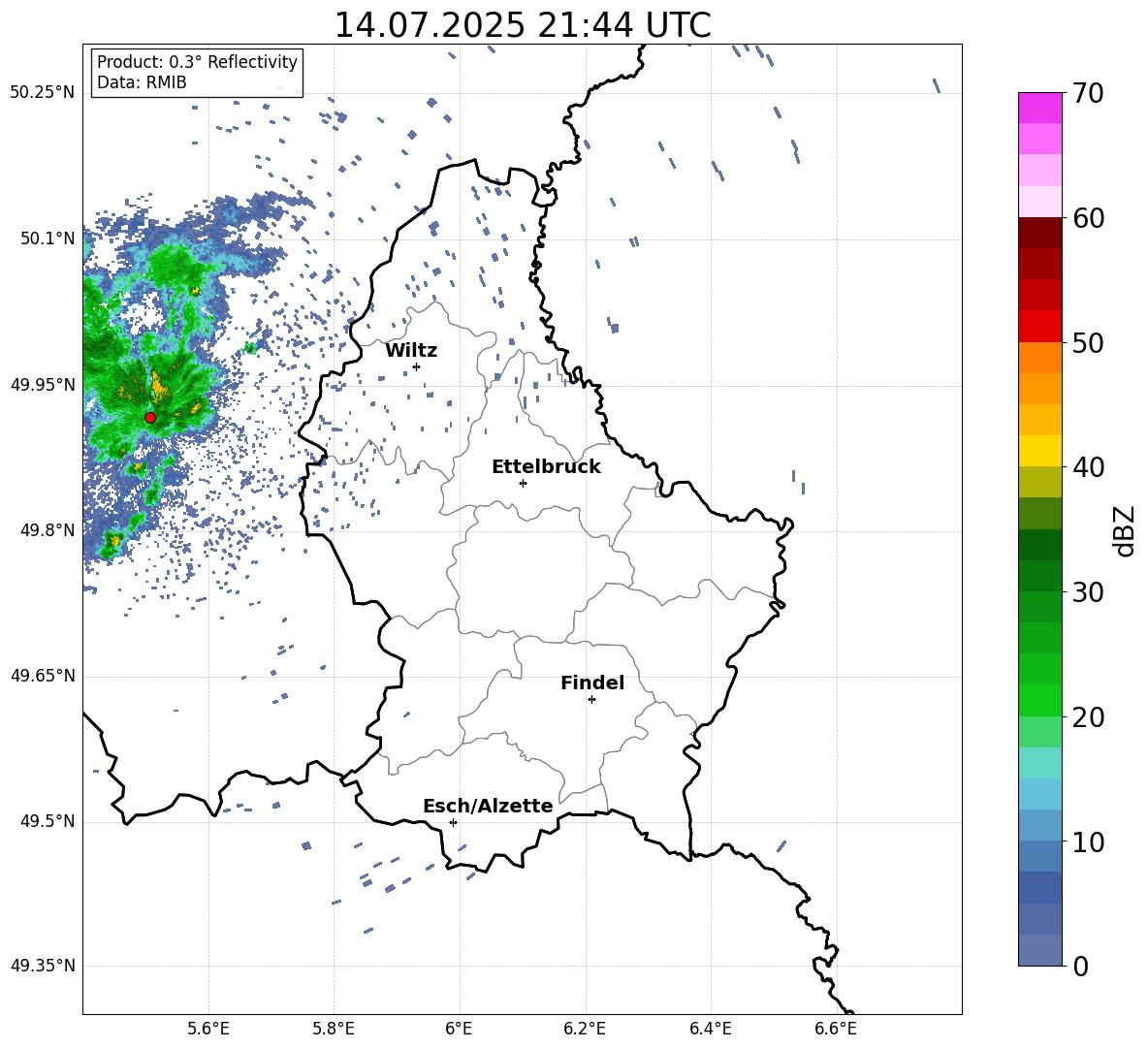Screen dimensions: 1148x1048
Task: Click the dark maroon colorbar segment below 60
Action: 1039,233
